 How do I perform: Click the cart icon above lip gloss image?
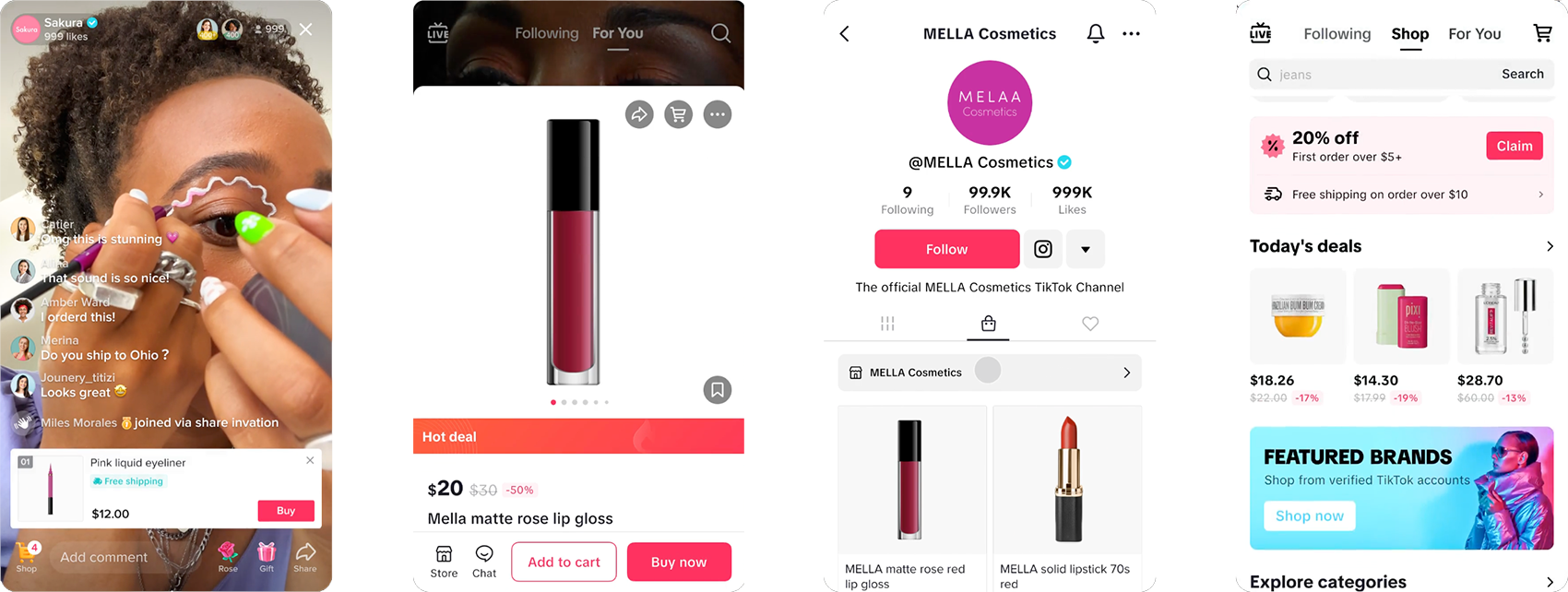678,114
